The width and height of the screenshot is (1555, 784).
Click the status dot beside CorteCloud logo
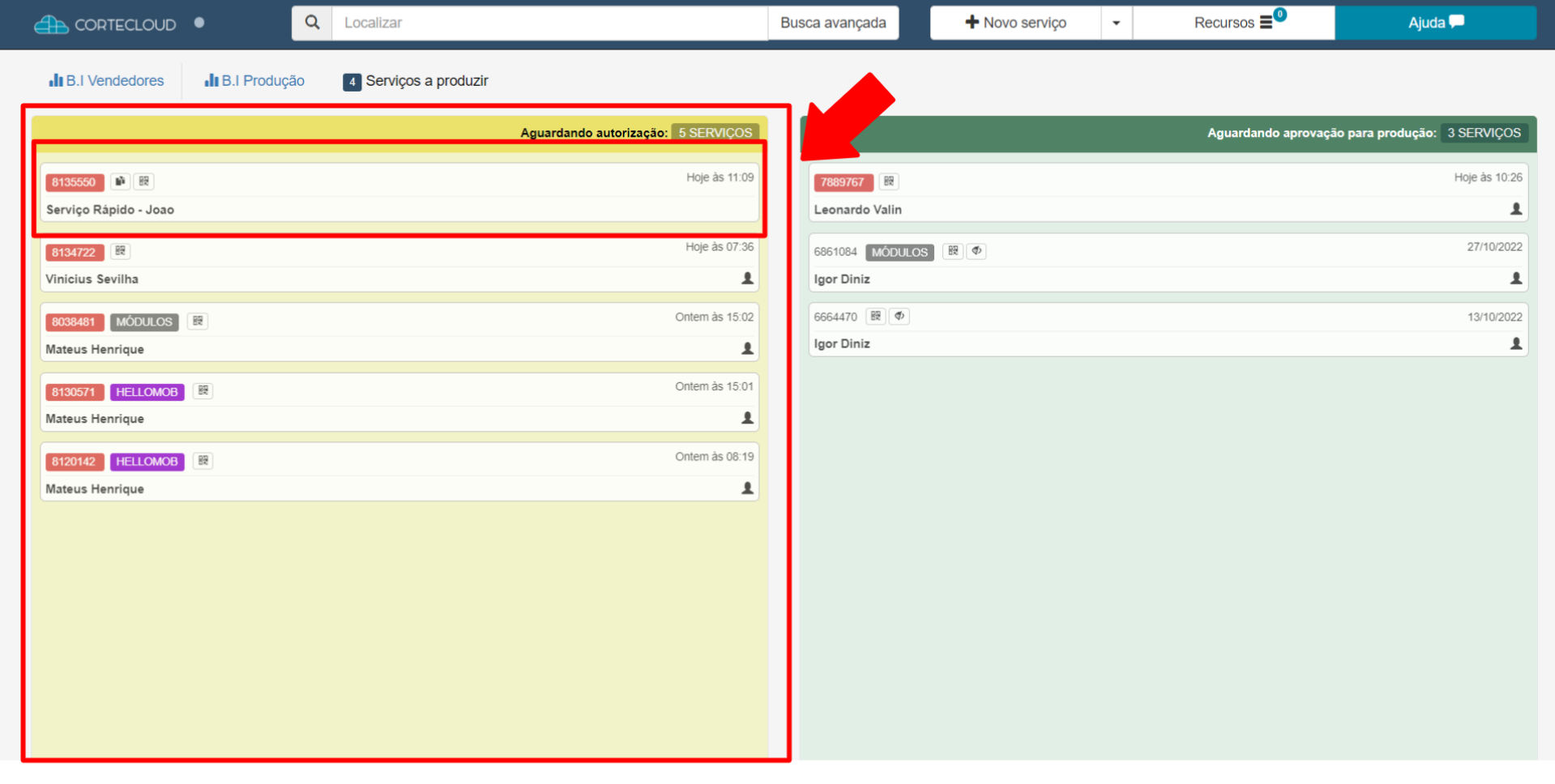199,23
